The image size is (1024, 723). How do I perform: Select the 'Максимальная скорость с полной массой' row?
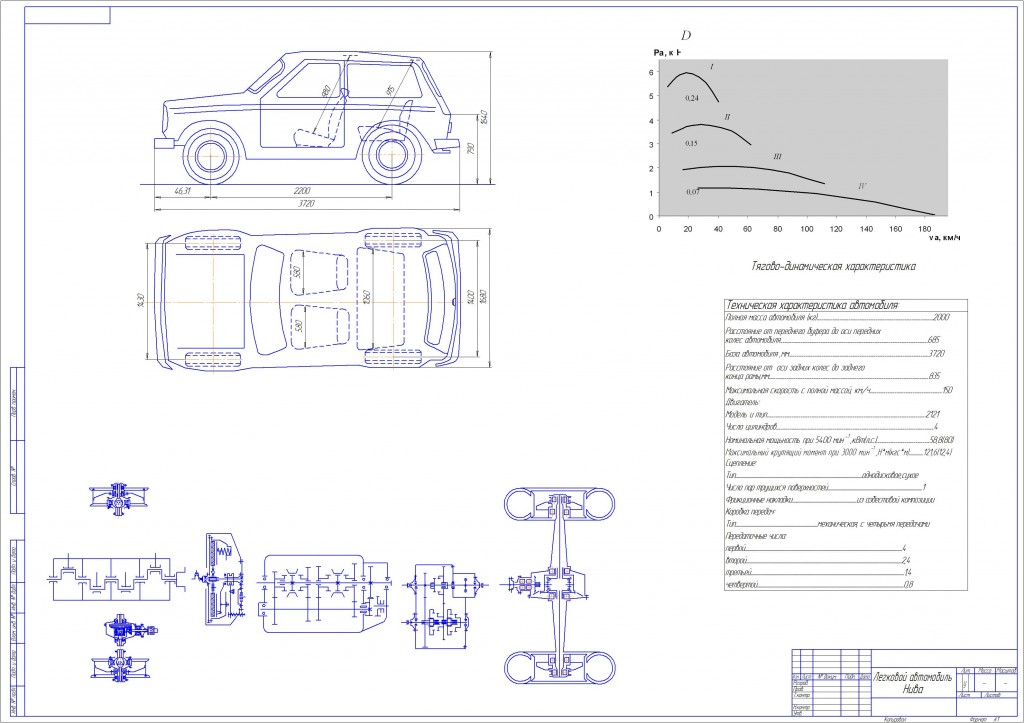click(839, 391)
